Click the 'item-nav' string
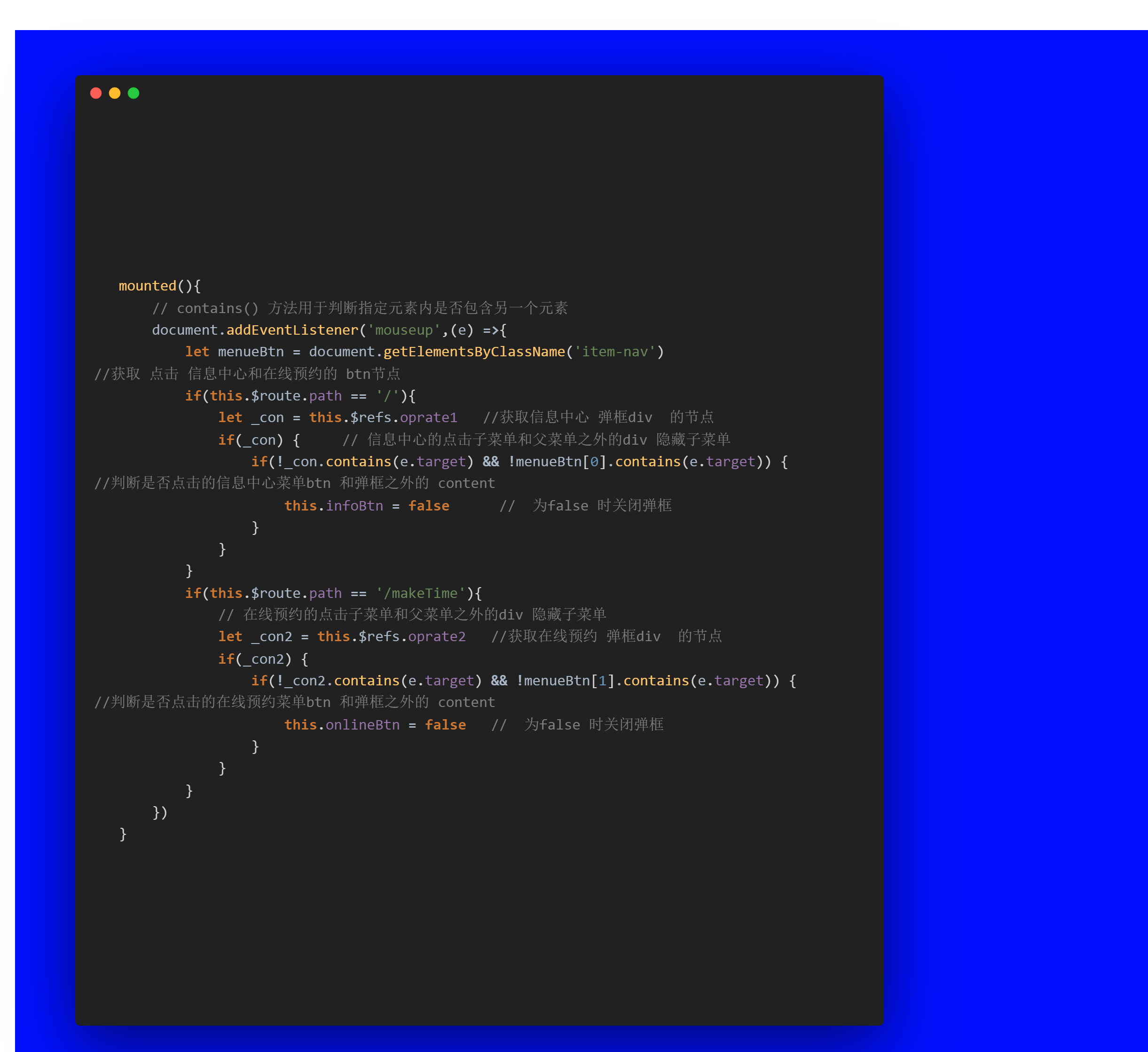Image resolution: width=1148 pixels, height=1052 pixels. click(x=615, y=352)
